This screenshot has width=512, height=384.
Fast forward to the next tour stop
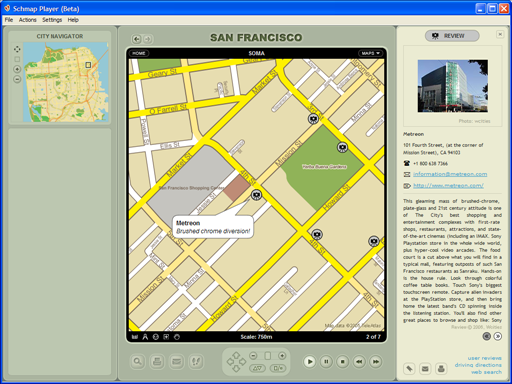pyautogui.click(x=376, y=362)
